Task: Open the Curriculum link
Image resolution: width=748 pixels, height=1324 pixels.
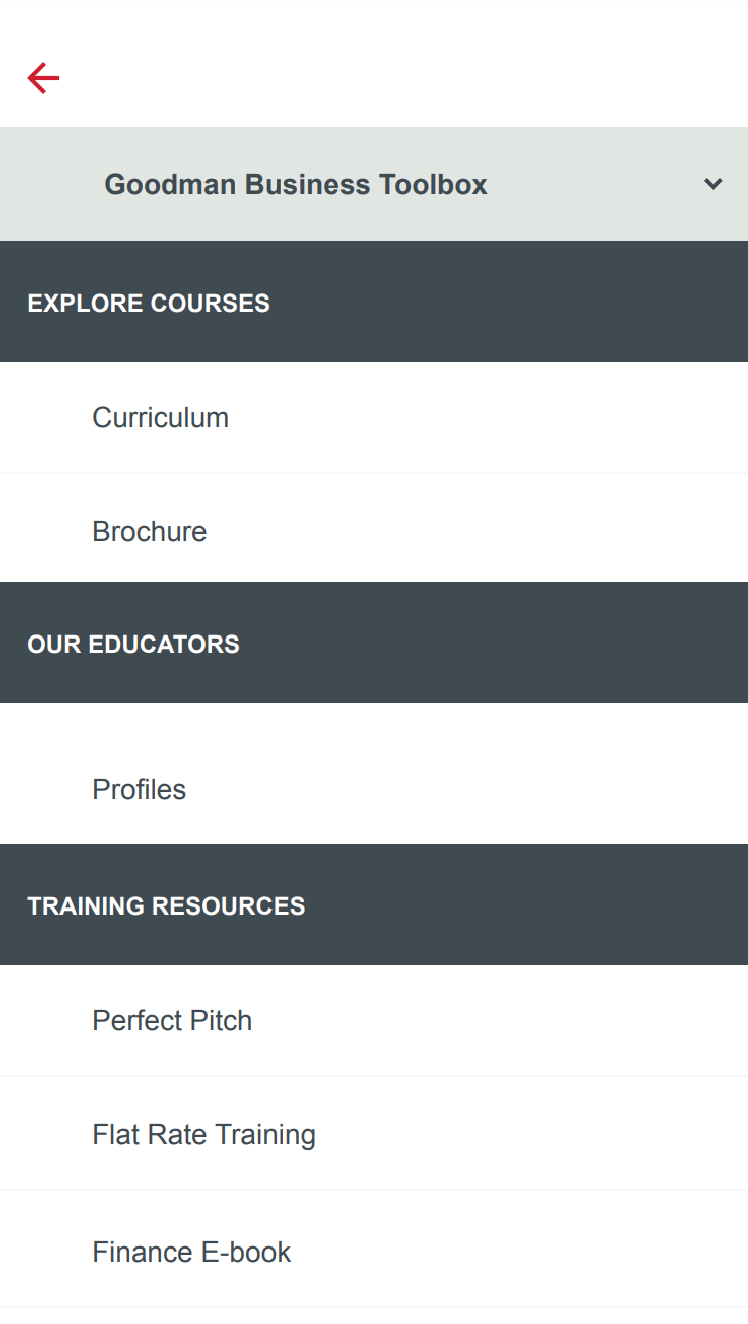Action: click(x=161, y=417)
